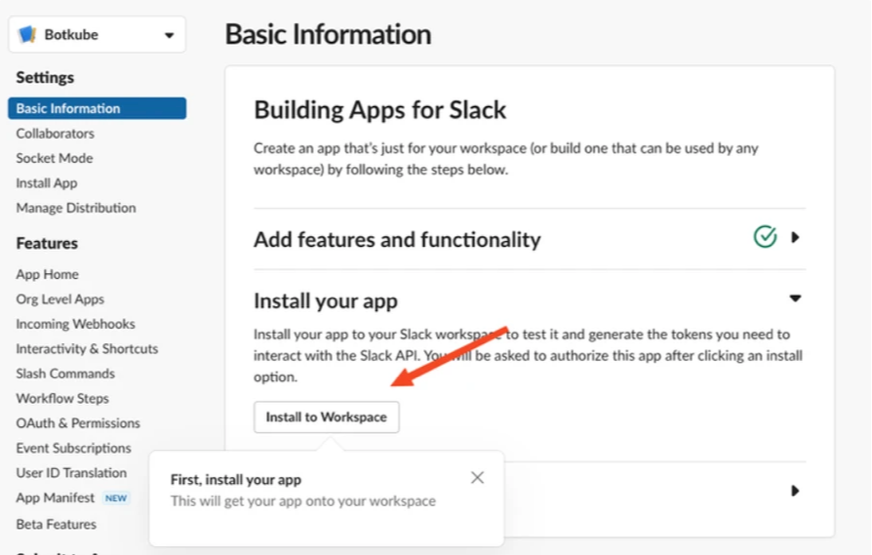Collapse the Install your app section
This screenshot has width=872, height=555.
point(795,298)
